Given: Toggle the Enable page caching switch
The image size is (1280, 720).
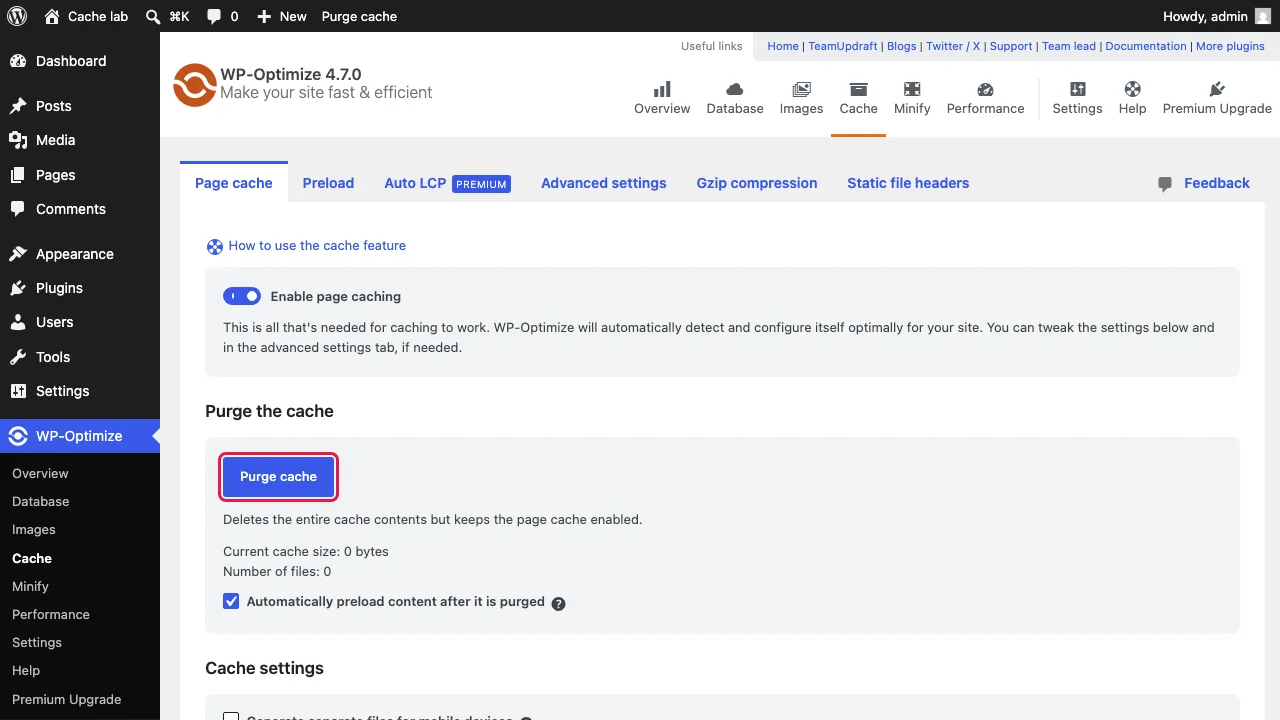Looking at the screenshot, I should (x=242, y=296).
